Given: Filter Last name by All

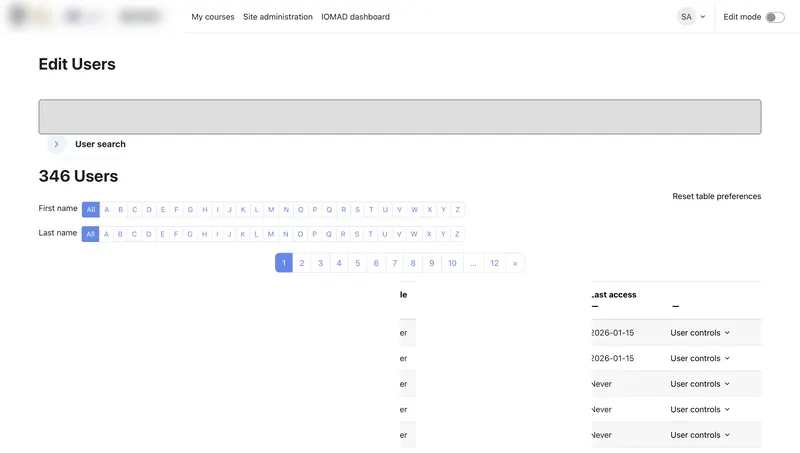Looking at the screenshot, I should 90,234.
